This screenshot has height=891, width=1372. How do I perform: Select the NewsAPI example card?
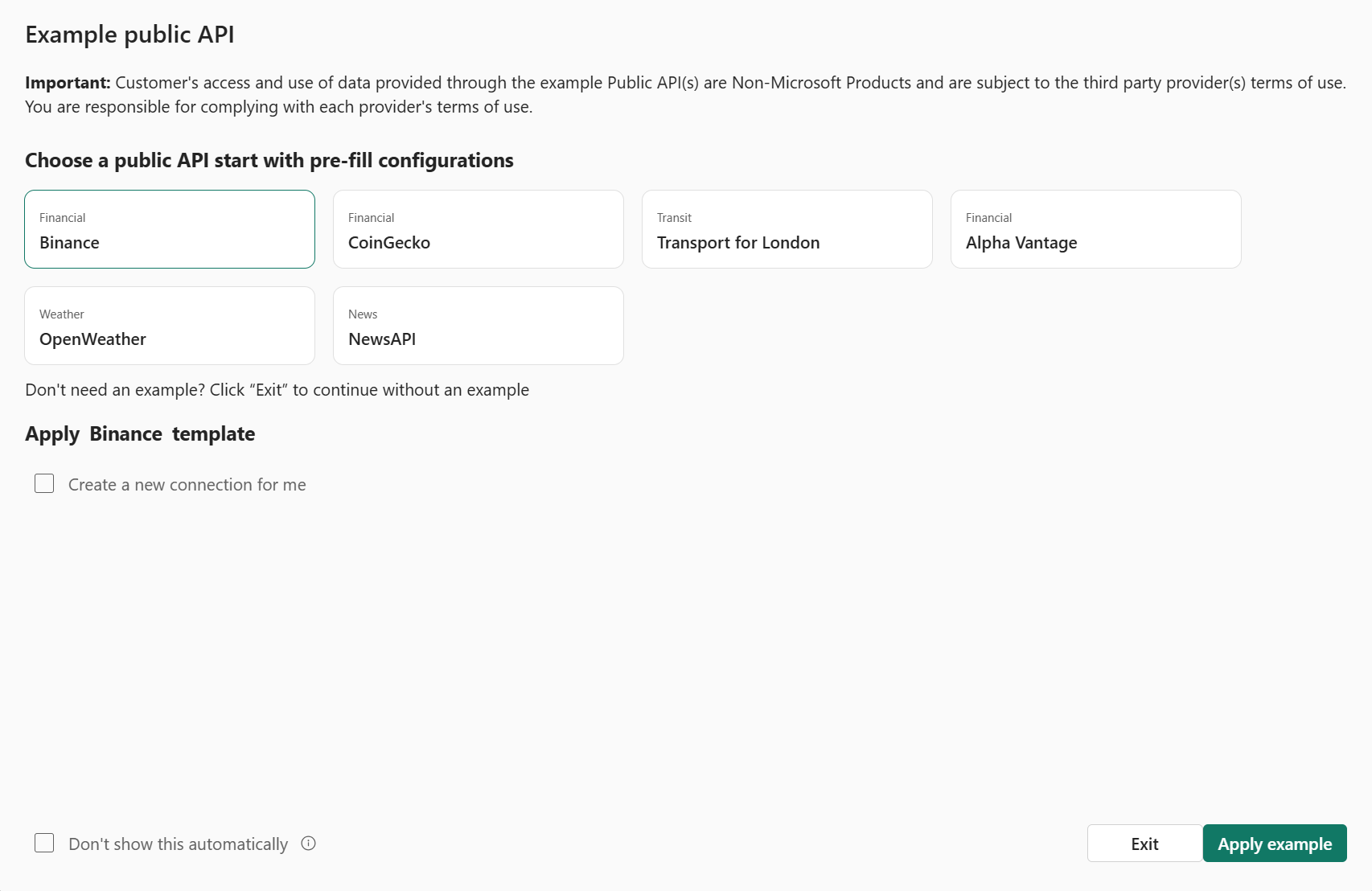point(478,326)
